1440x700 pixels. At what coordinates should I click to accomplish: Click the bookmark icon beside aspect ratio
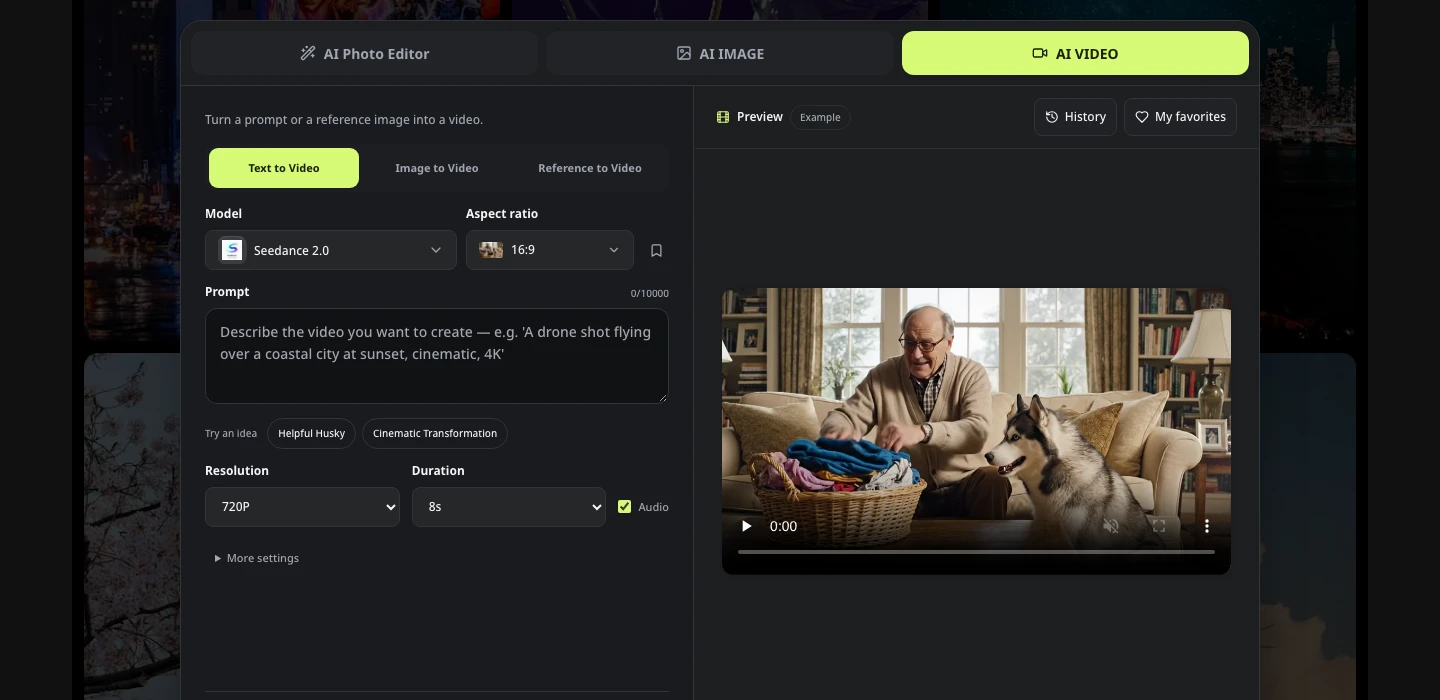[657, 251]
